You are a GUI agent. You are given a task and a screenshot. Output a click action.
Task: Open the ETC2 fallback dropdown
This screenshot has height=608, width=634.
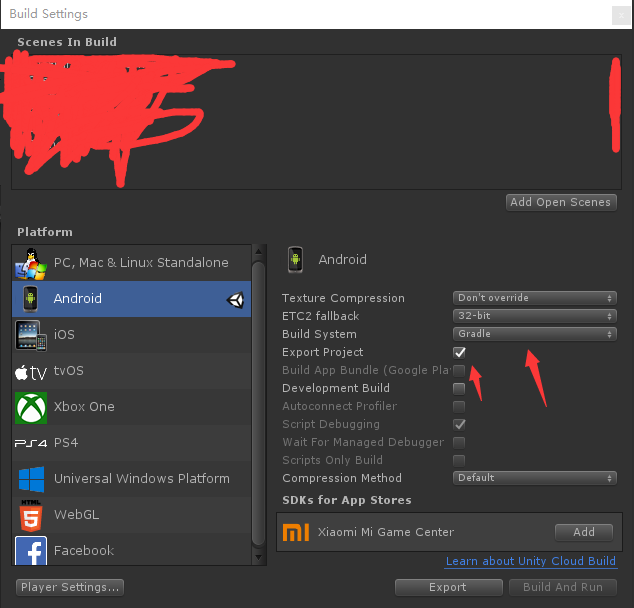[535, 316]
